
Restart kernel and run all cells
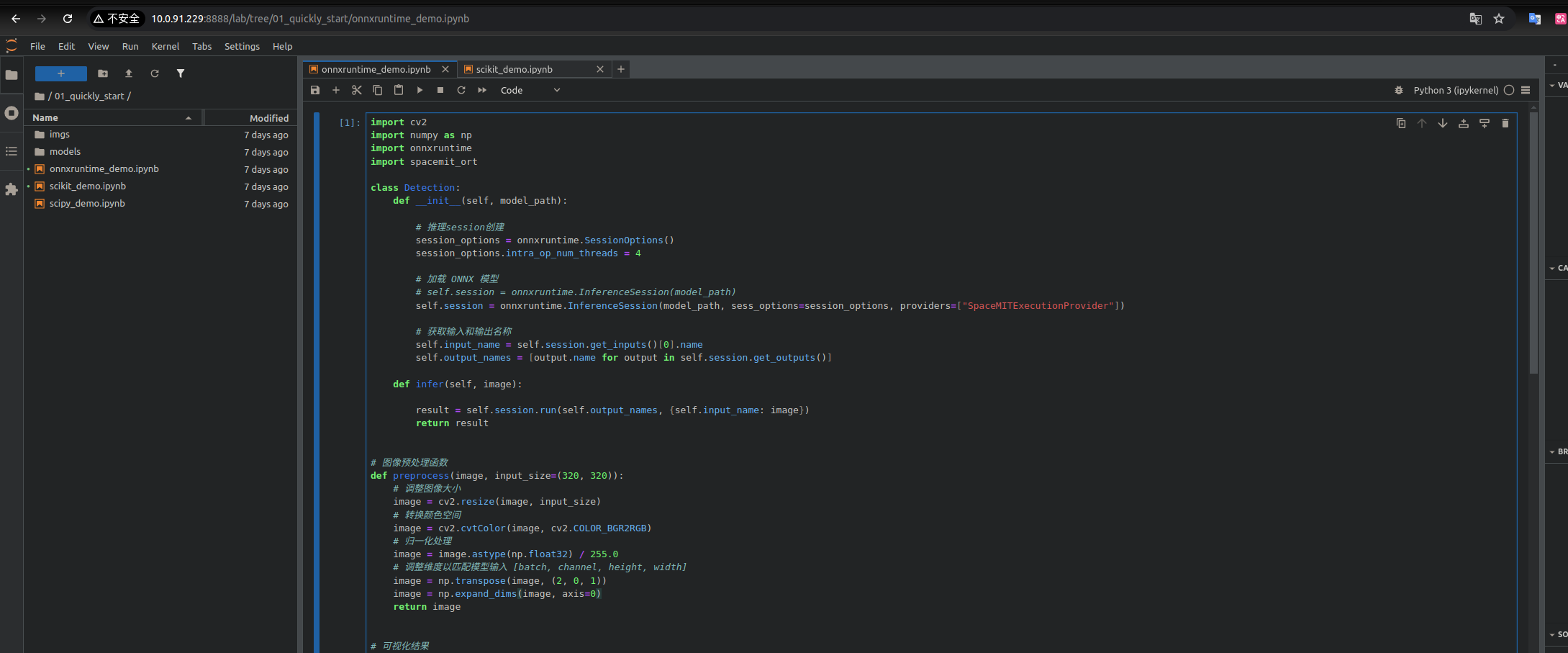[x=482, y=90]
